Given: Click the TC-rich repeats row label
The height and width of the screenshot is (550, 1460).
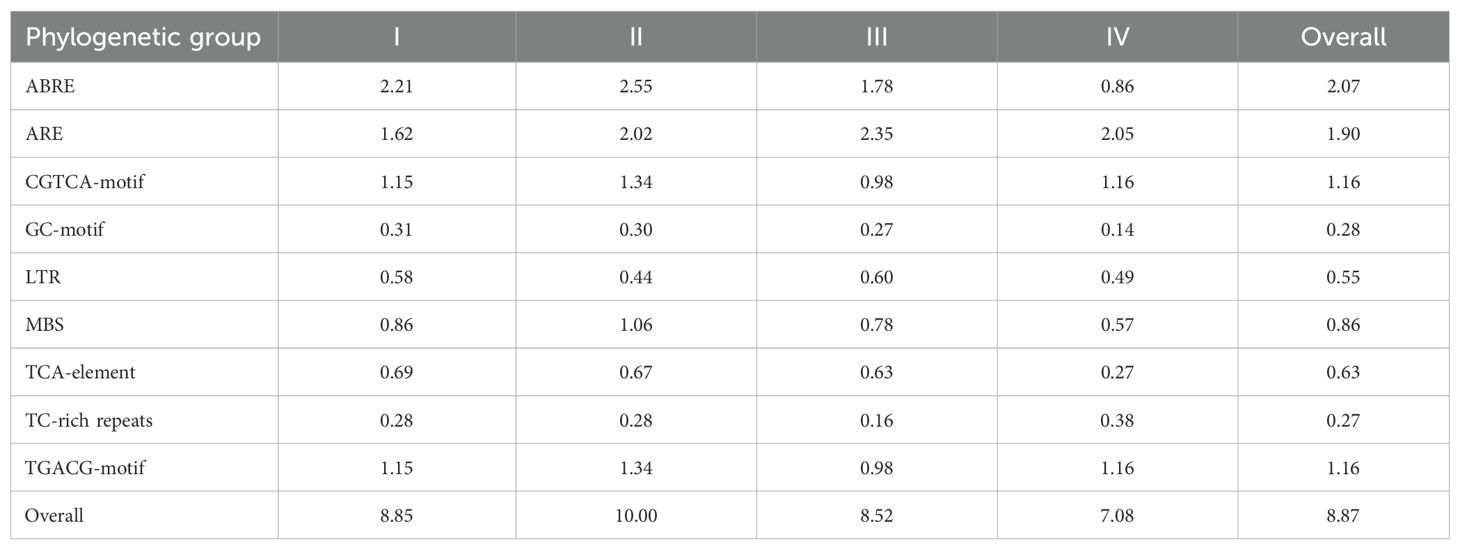Looking at the screenshot, I should (x=89, y=420).
